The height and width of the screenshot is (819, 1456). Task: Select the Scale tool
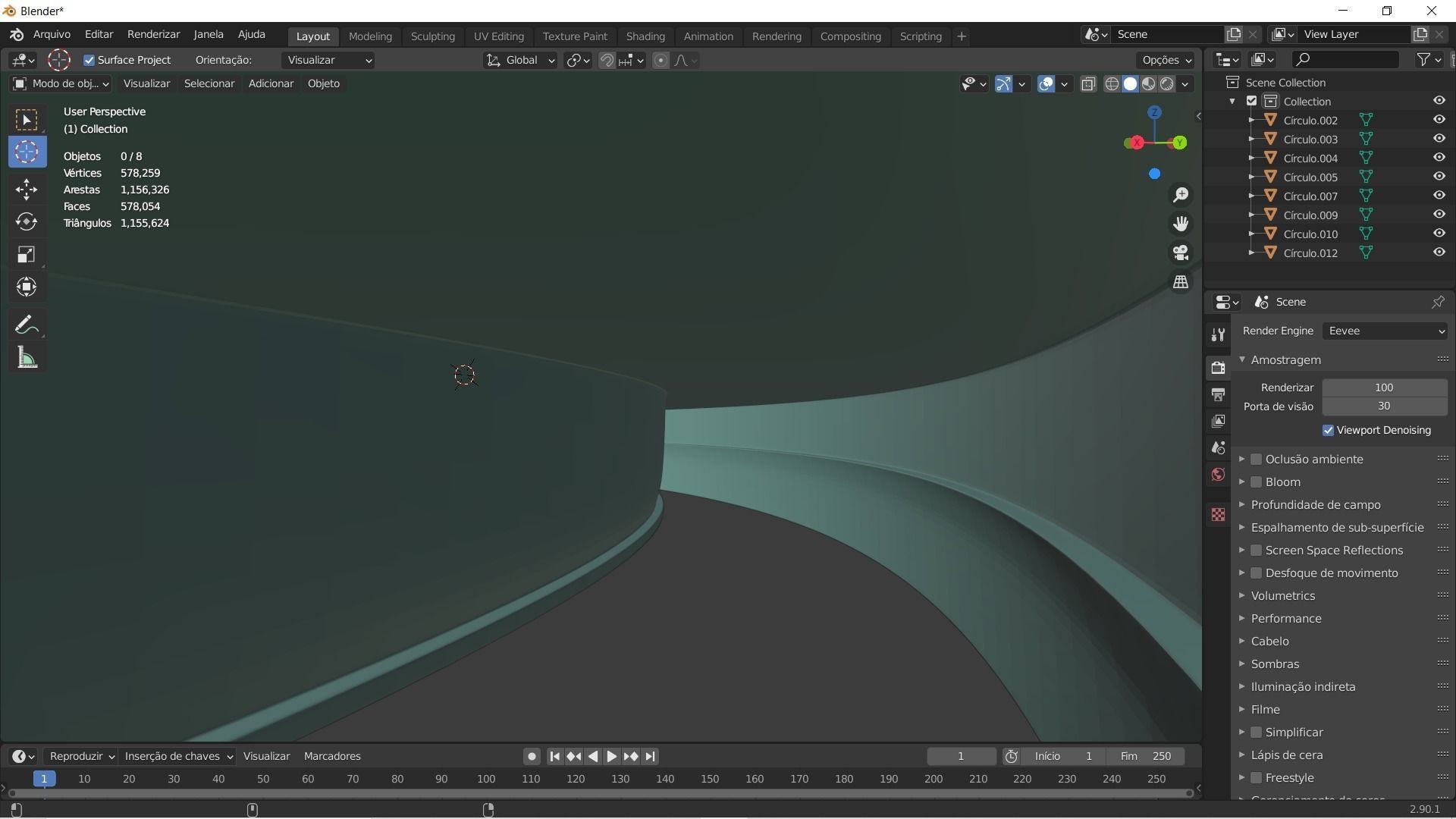(x=27, y=254)
